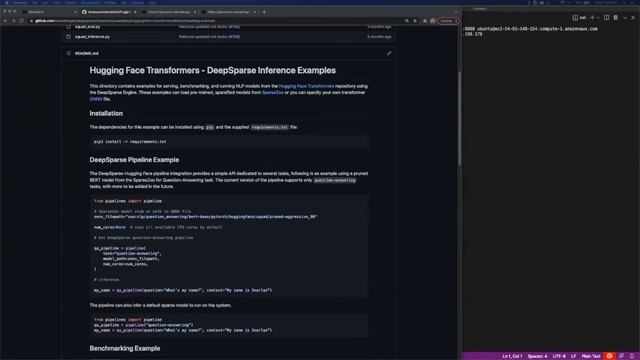Click the zoom magnifier icon in address bar
This screenshot has width=640, height=360.
[407, 21]
